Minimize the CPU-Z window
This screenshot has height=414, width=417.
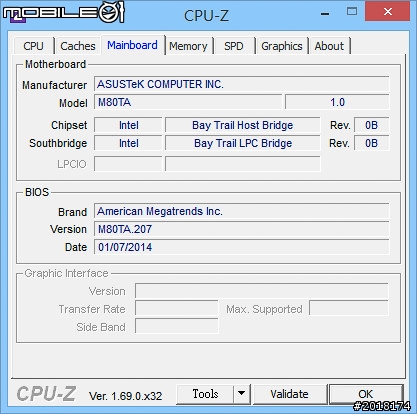click(x=325, y=13)
